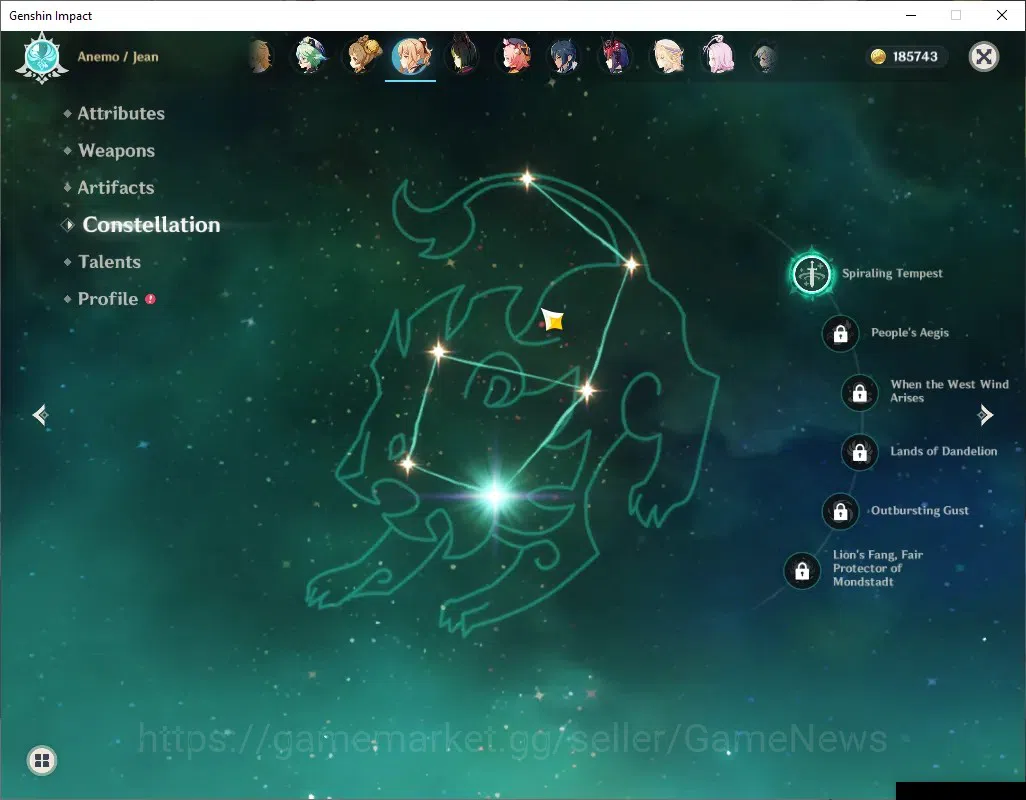This screenshot has height=800, width=1026.
Task: Open the four-square grid menu icon
Action: tap(42, 760)
